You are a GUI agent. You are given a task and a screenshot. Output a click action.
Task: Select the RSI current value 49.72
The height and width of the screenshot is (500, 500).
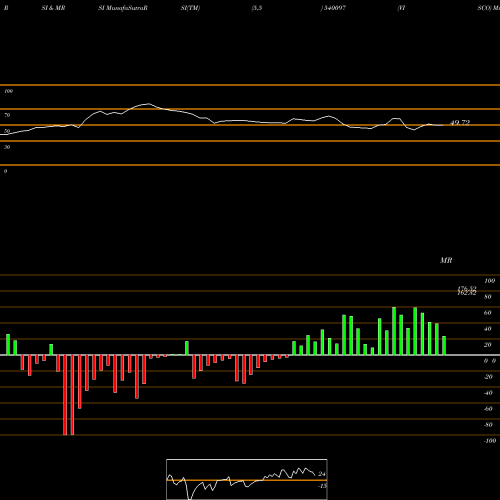coord(460,122)
